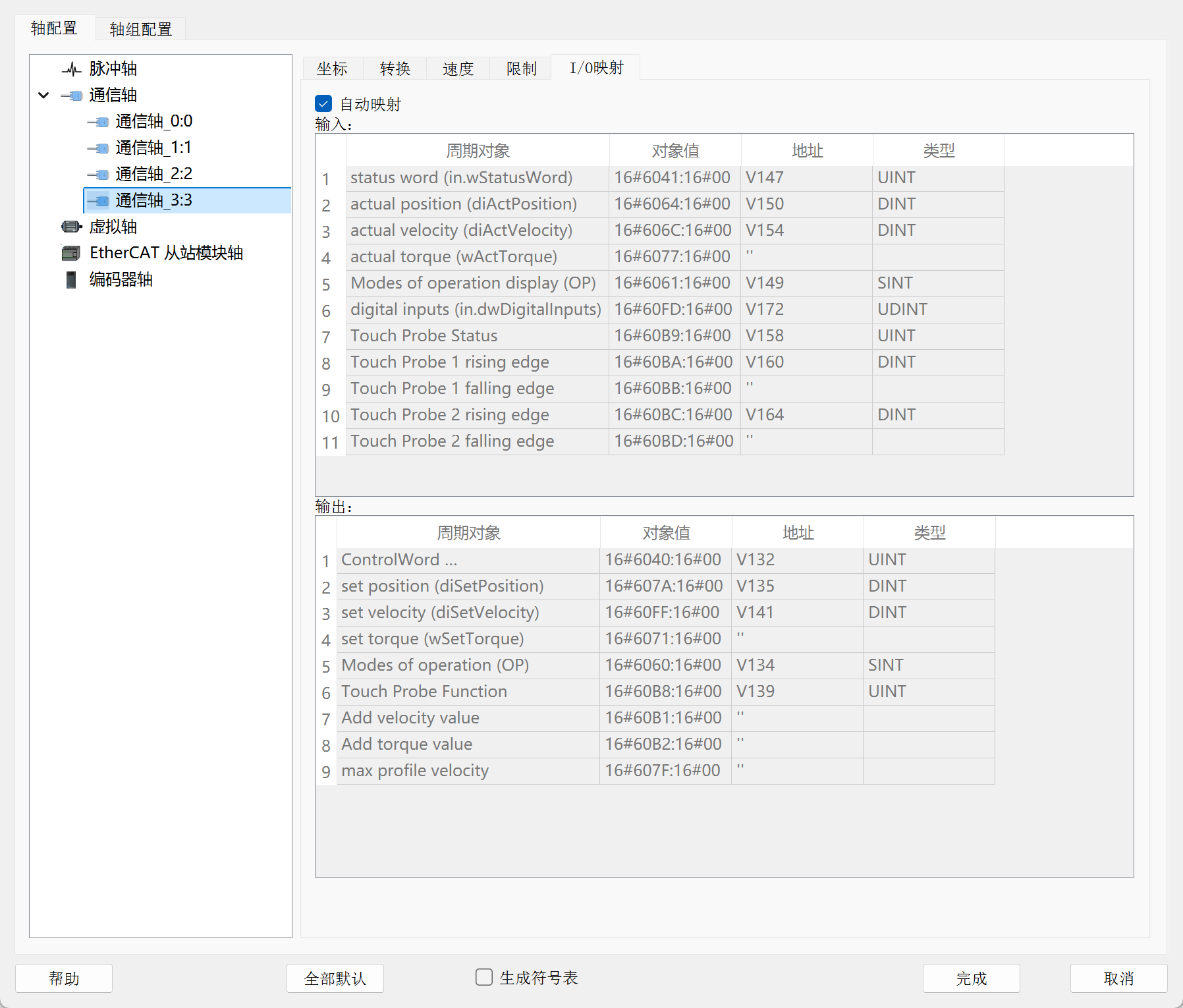Click UDINT type cell for digital inputs
Image resolution: width=1183 pixels, height=1008 pixels.
tap(939, 310)
